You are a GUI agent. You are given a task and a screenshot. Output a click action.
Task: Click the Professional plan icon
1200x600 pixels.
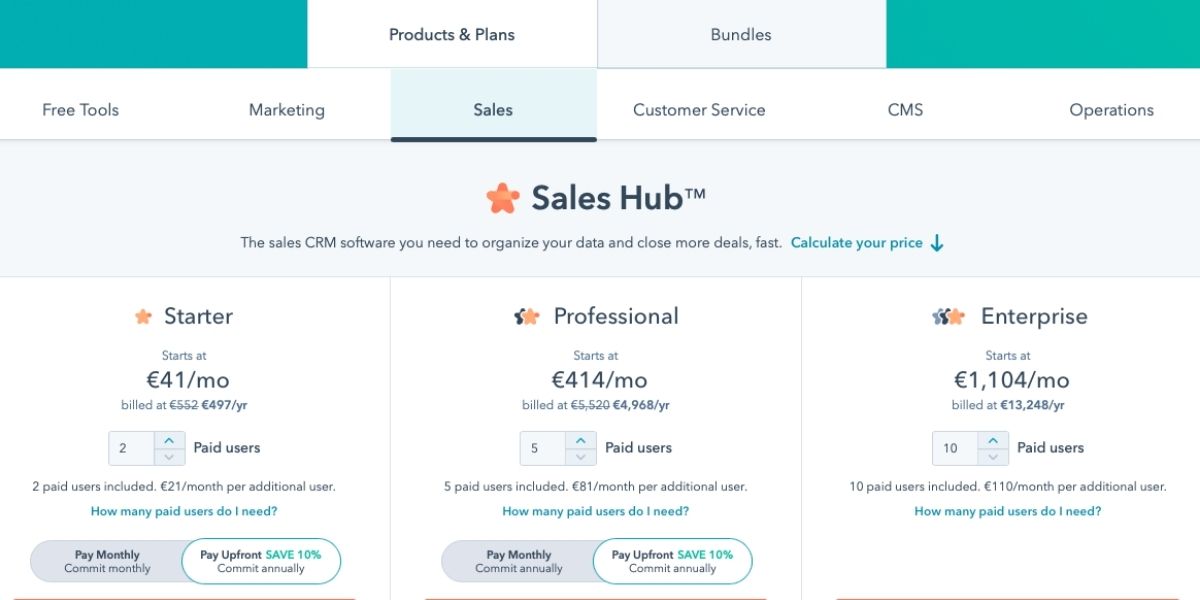[527, 317]
